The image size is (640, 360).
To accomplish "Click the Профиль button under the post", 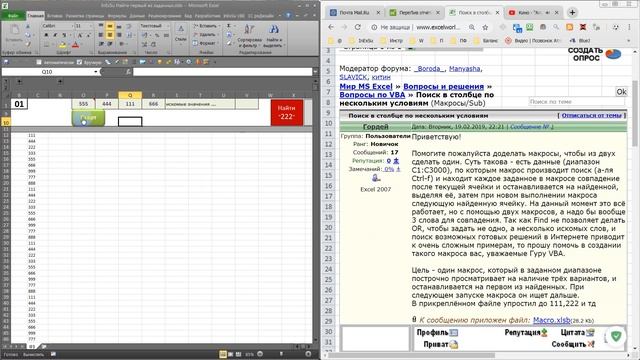I will tap(437, 333).
